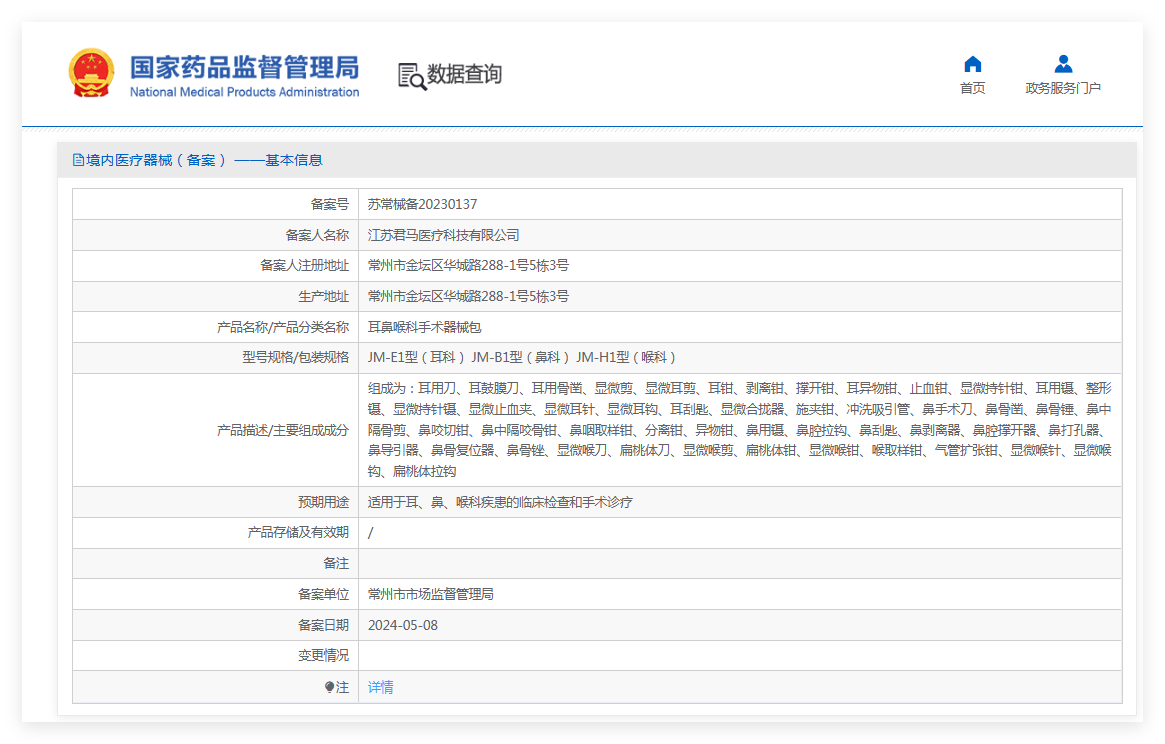Click the 备案人名称 row label
Screen dimensions: 1165x744
coord(317,235)
